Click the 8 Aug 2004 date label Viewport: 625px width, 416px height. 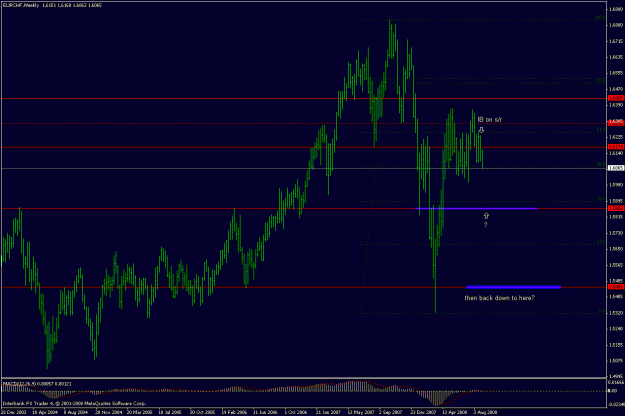coord(76,412)
